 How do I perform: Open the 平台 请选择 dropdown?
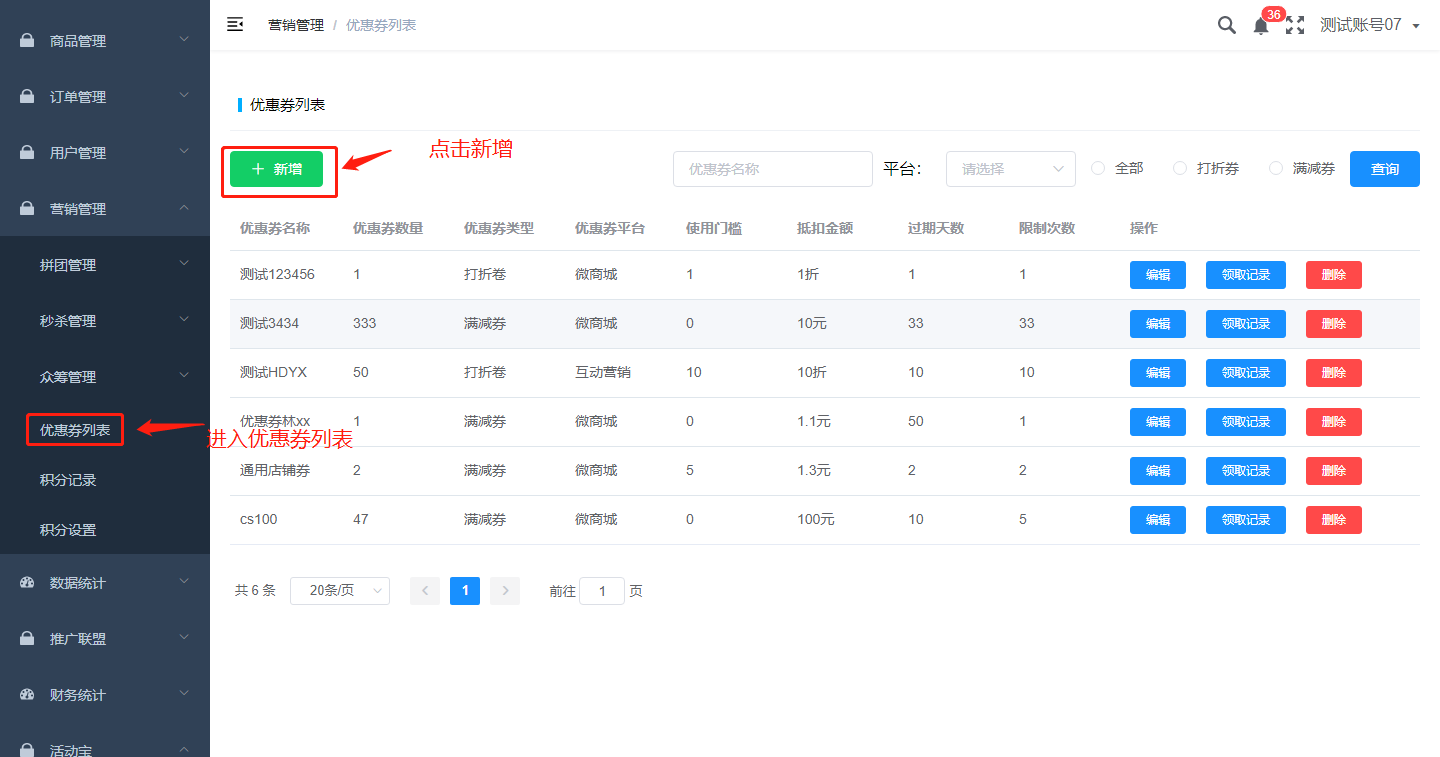(x=1010, y=169)
